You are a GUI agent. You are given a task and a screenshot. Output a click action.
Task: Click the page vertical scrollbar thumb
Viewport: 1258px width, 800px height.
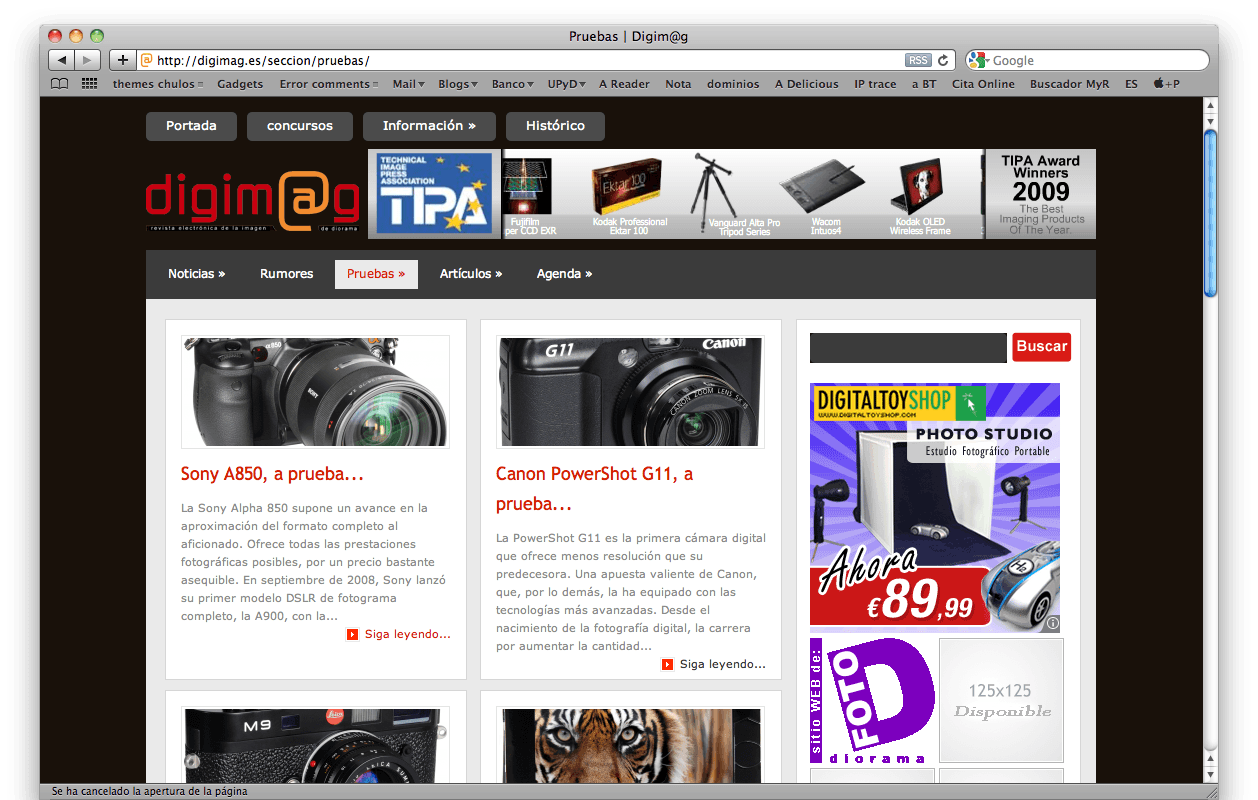tap(1210, 212)
